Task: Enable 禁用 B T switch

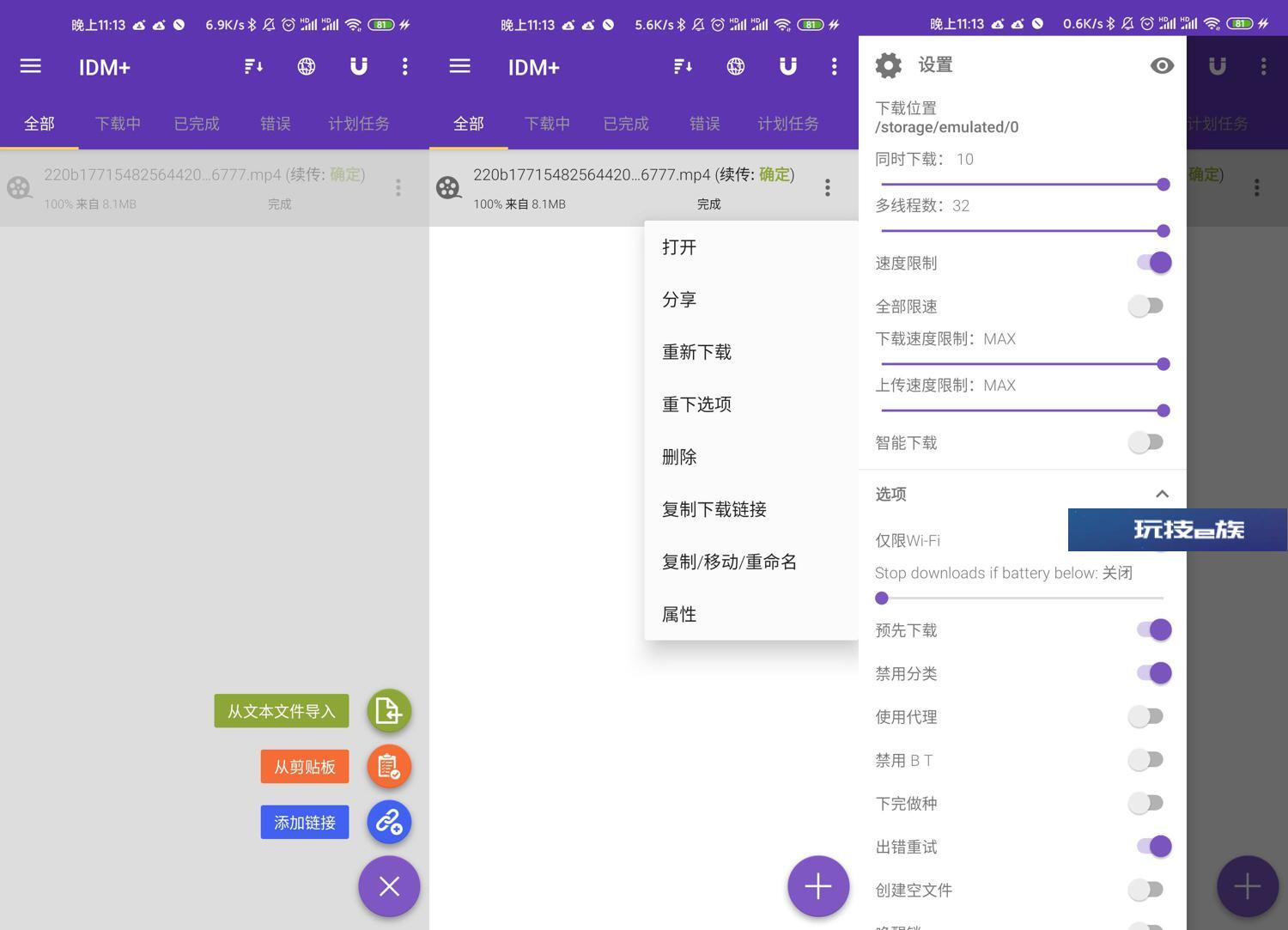Action: (1146, 759)
